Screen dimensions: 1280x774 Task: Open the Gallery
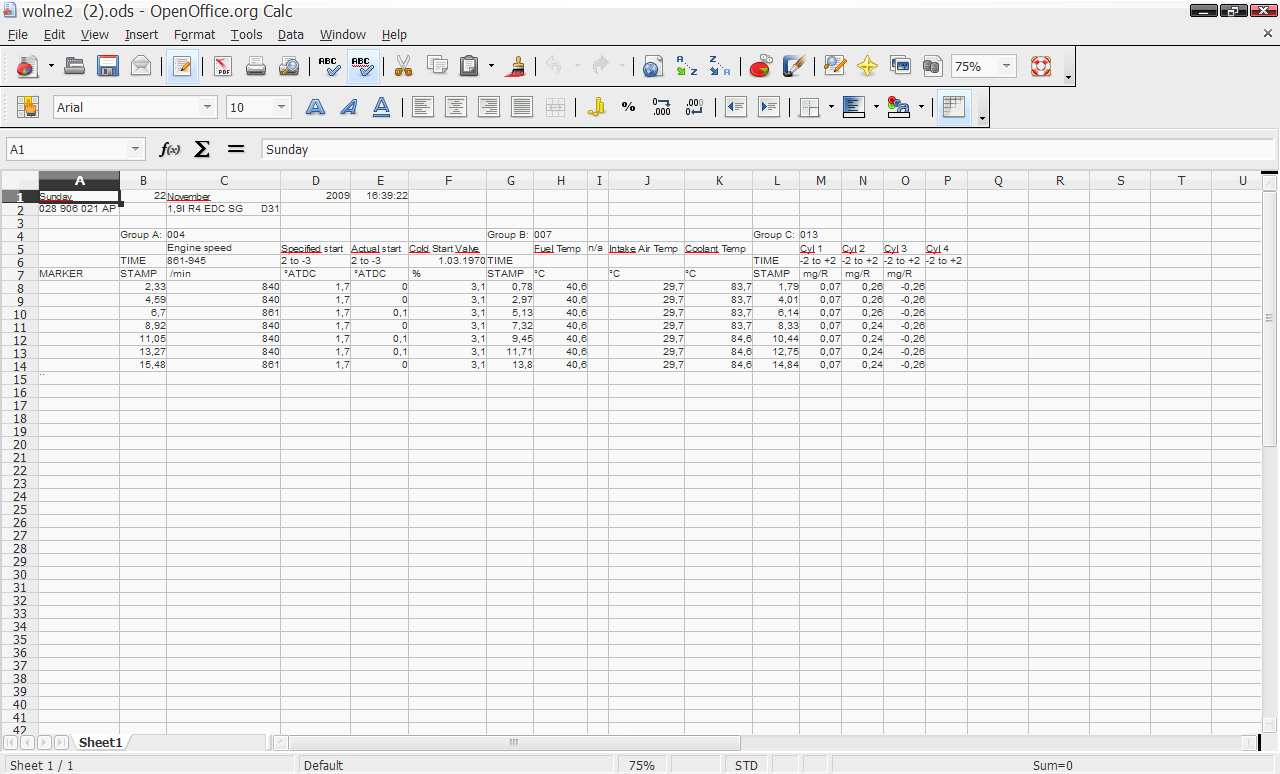tap(900, 67)
